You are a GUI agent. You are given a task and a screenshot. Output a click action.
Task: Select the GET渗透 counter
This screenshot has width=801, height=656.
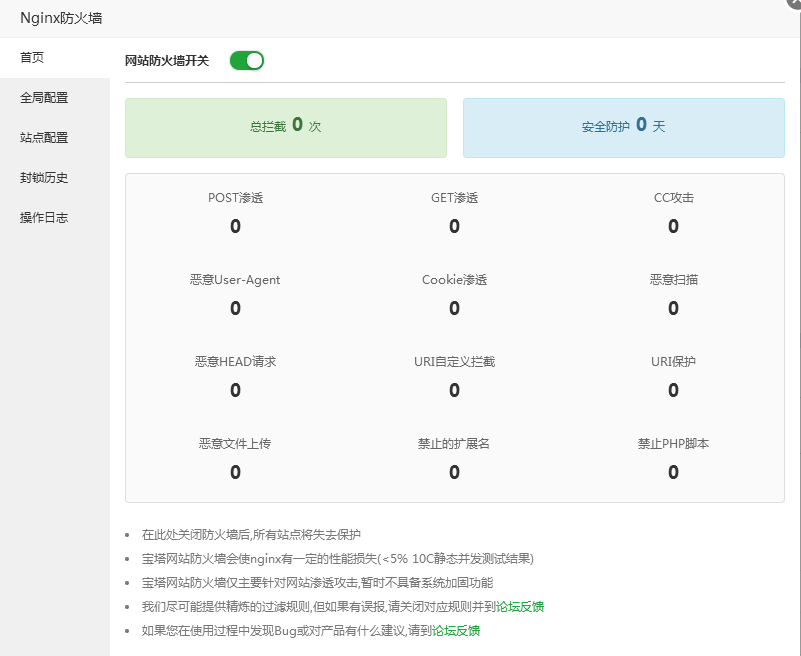pyautogui.click(x=454, y=212)
